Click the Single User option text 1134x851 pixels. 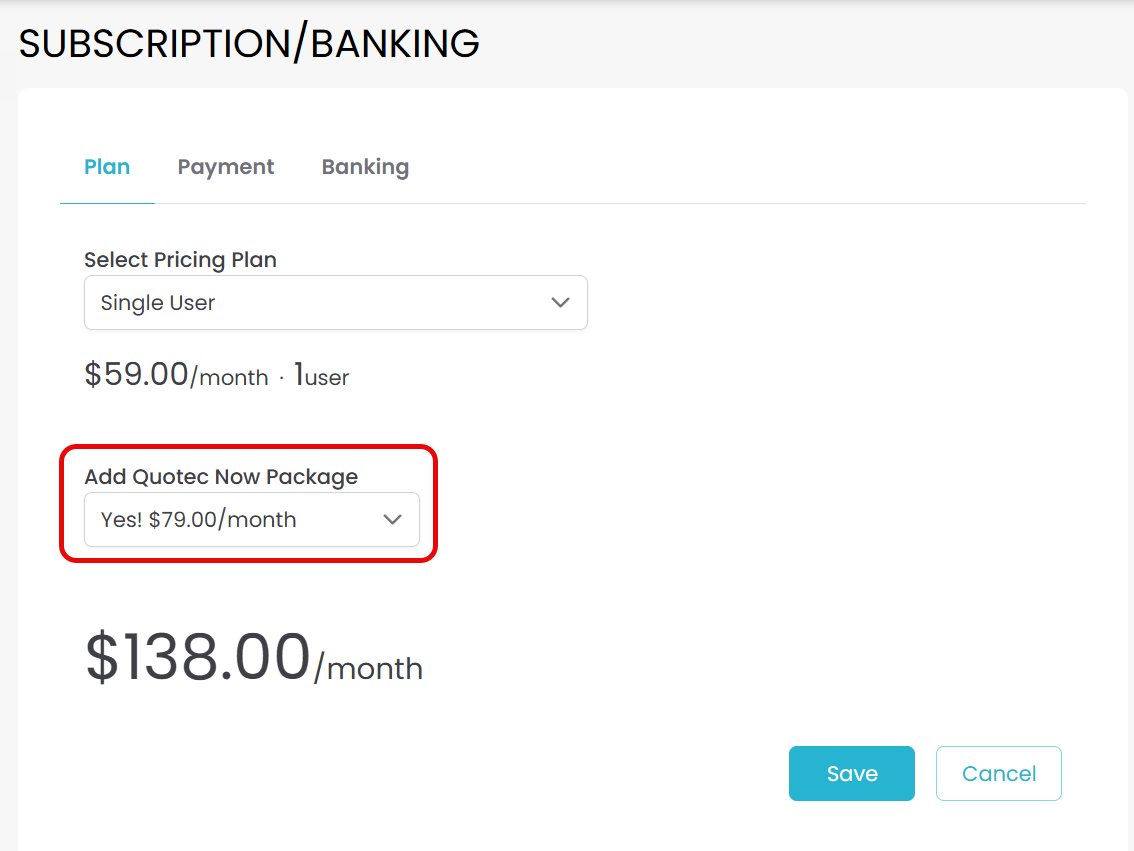coord(158,303)
